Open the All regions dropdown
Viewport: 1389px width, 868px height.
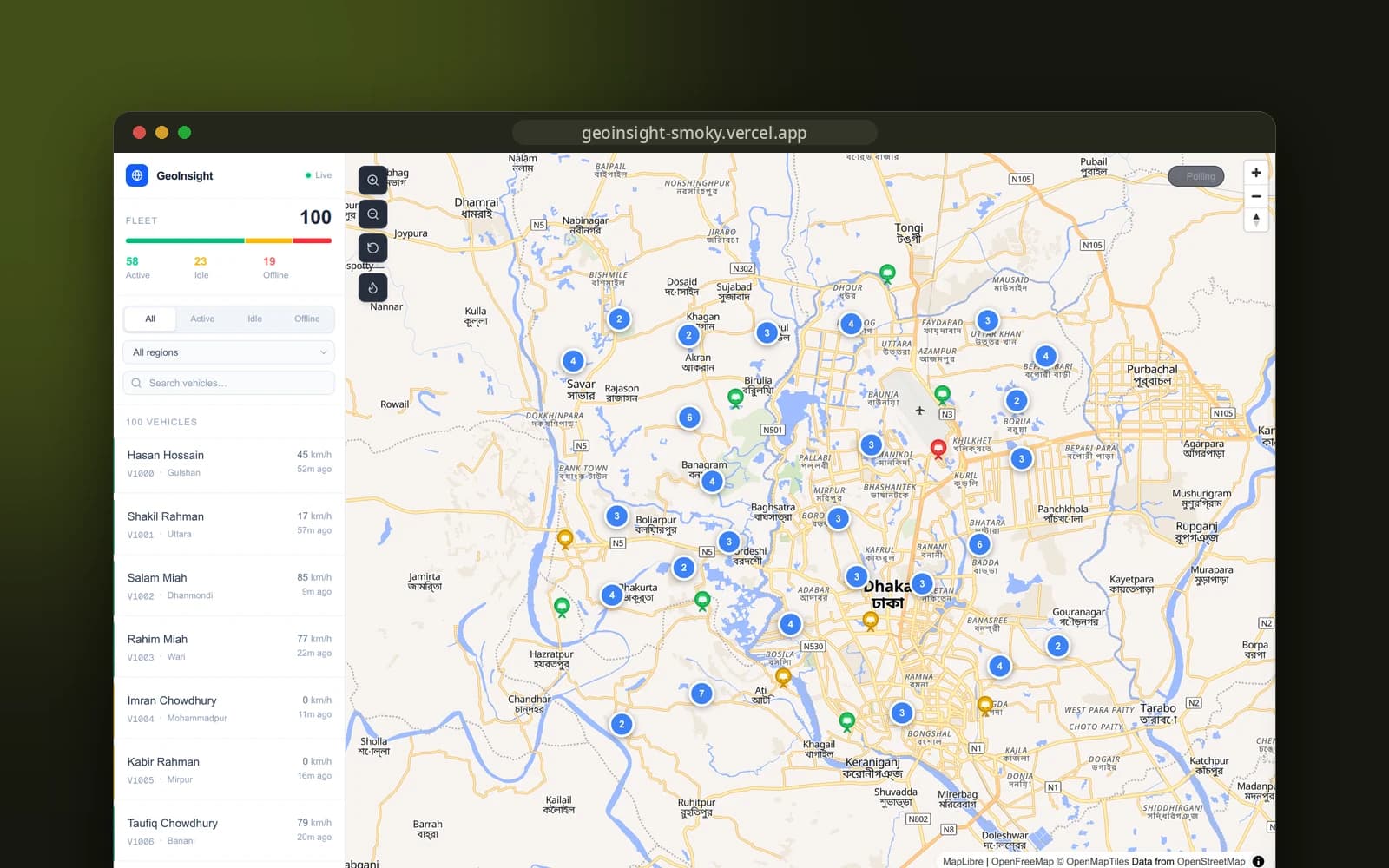coord(229,352)
